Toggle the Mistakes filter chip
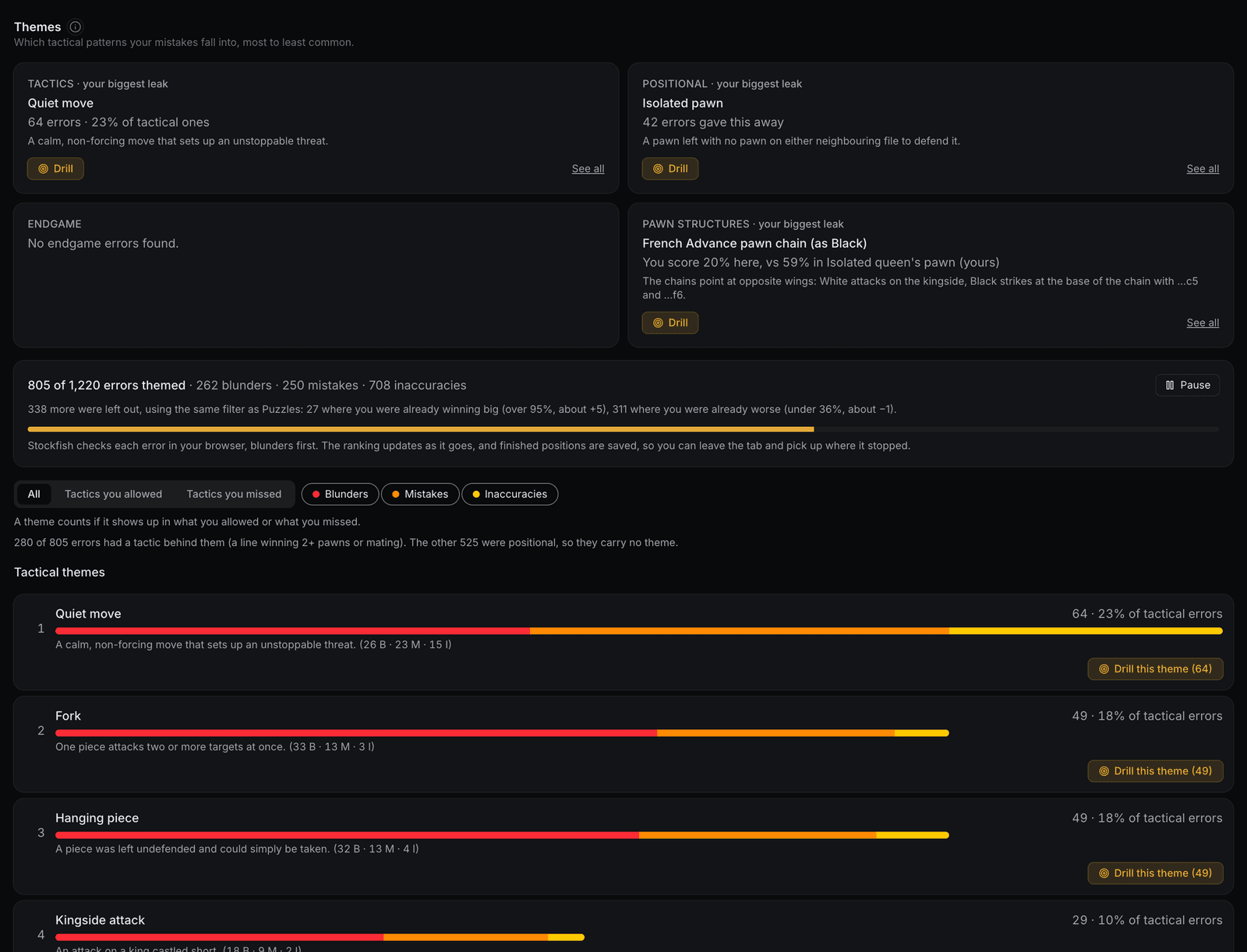Viewport: 1247px width, 952px height. tap(420, 495)
